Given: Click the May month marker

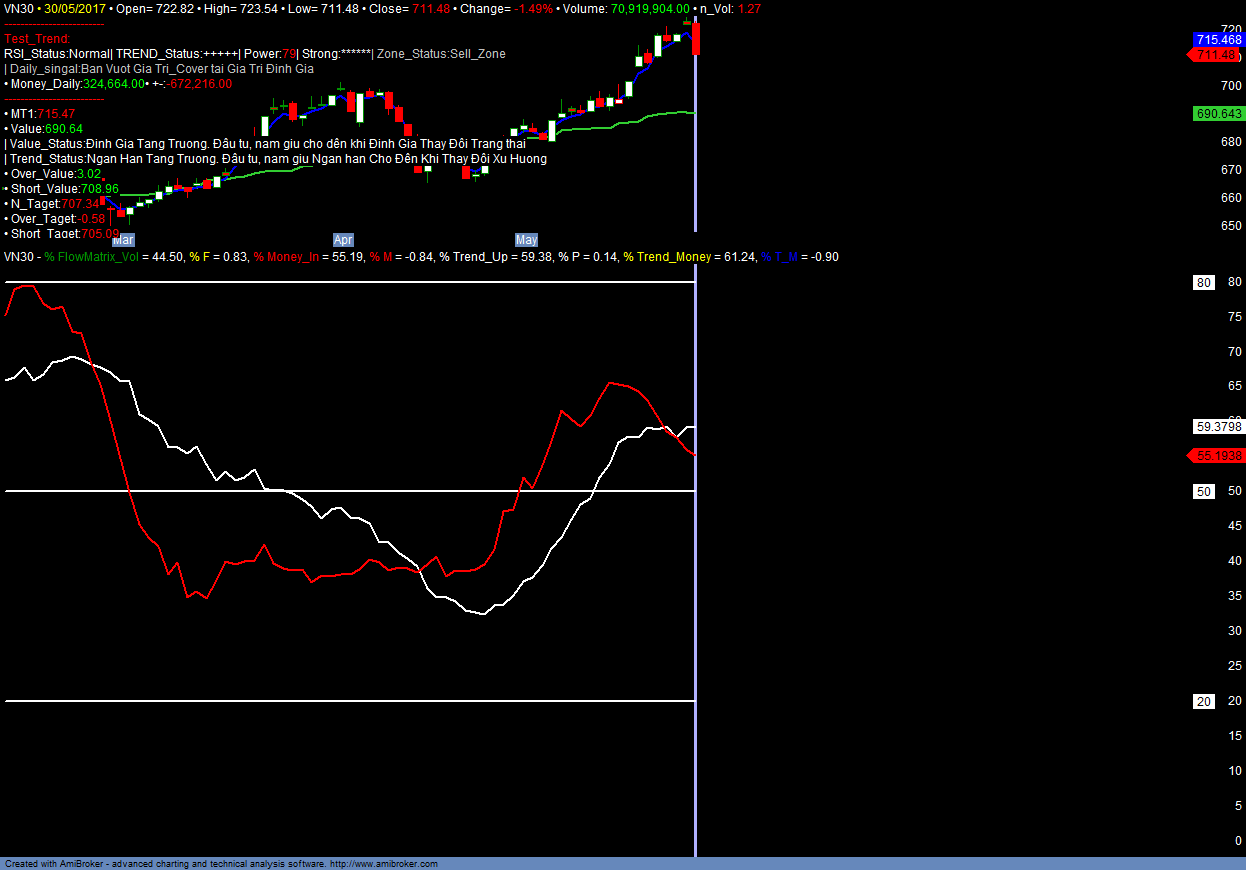Looking at the screenshot, I should coord(526,240).
